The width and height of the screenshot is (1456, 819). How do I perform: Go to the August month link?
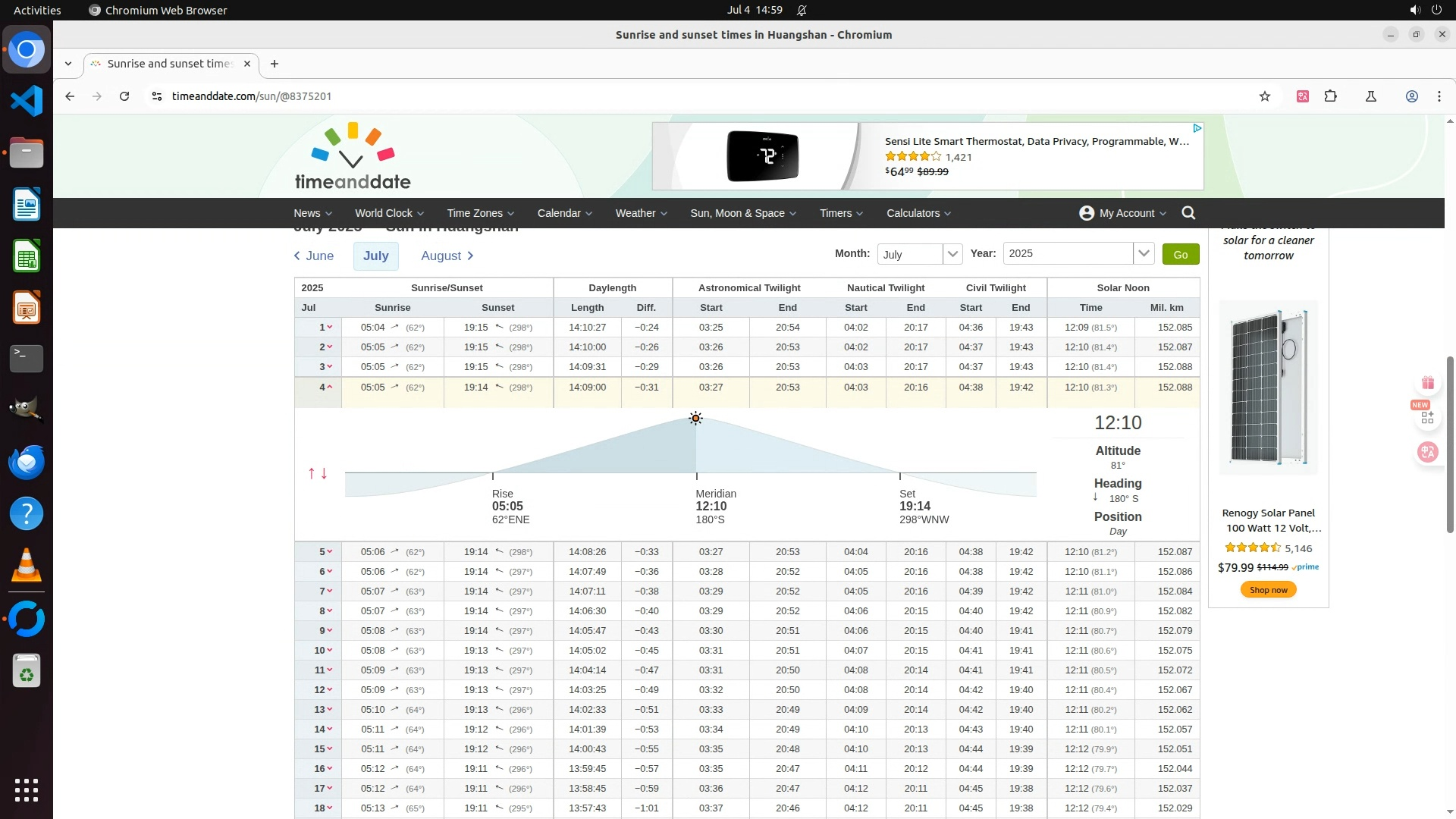point(447,256)
